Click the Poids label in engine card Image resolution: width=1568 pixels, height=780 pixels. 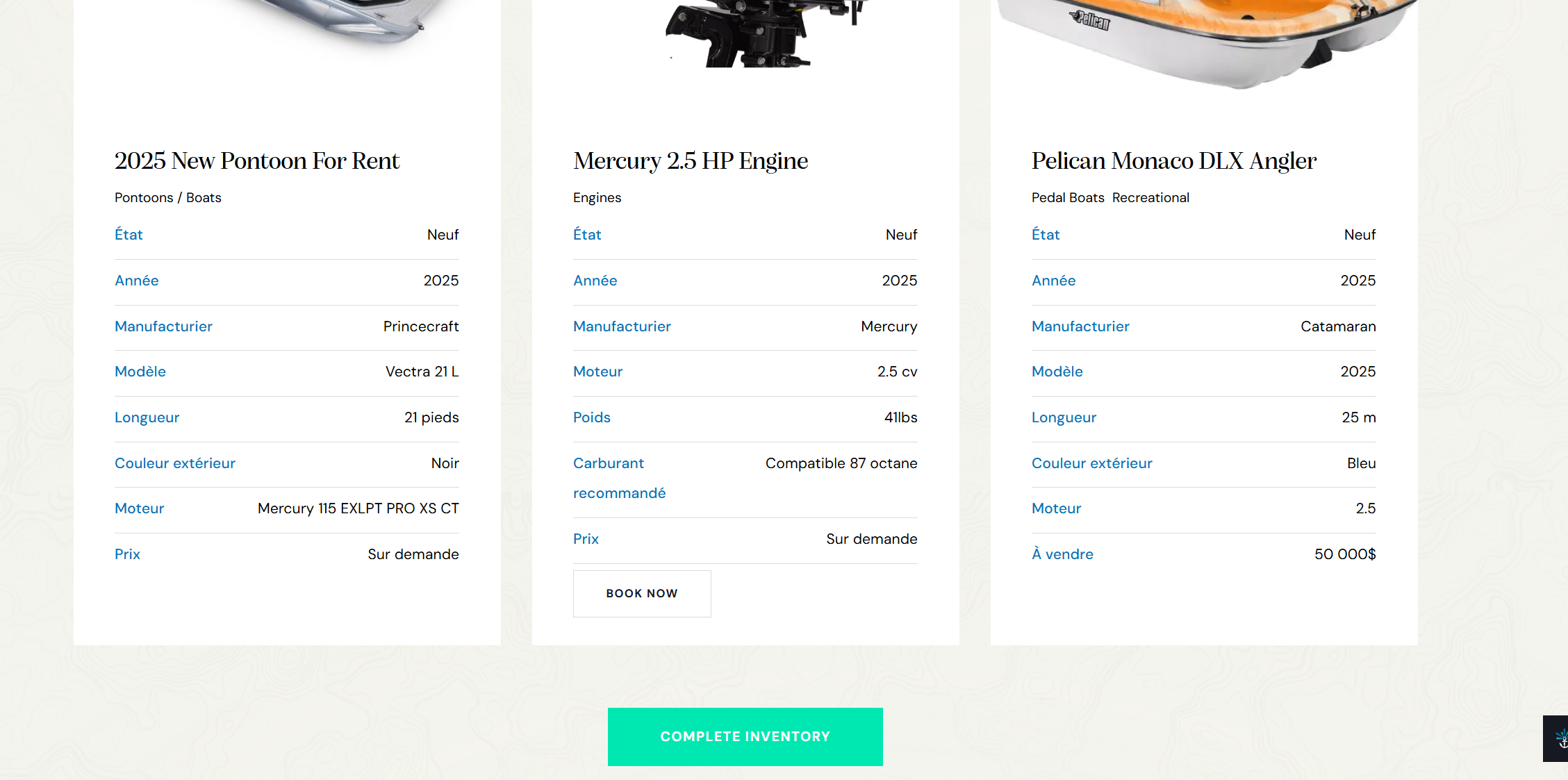(x=592, y=417)
